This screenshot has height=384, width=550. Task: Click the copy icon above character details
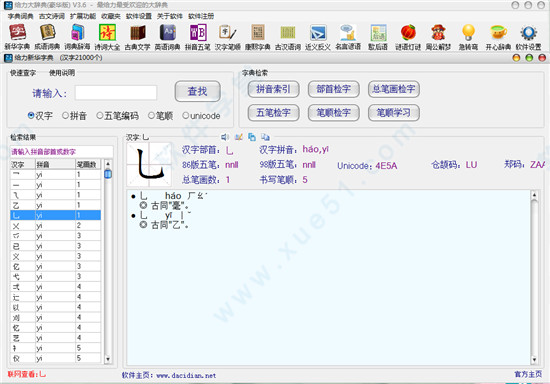(252, 137)
